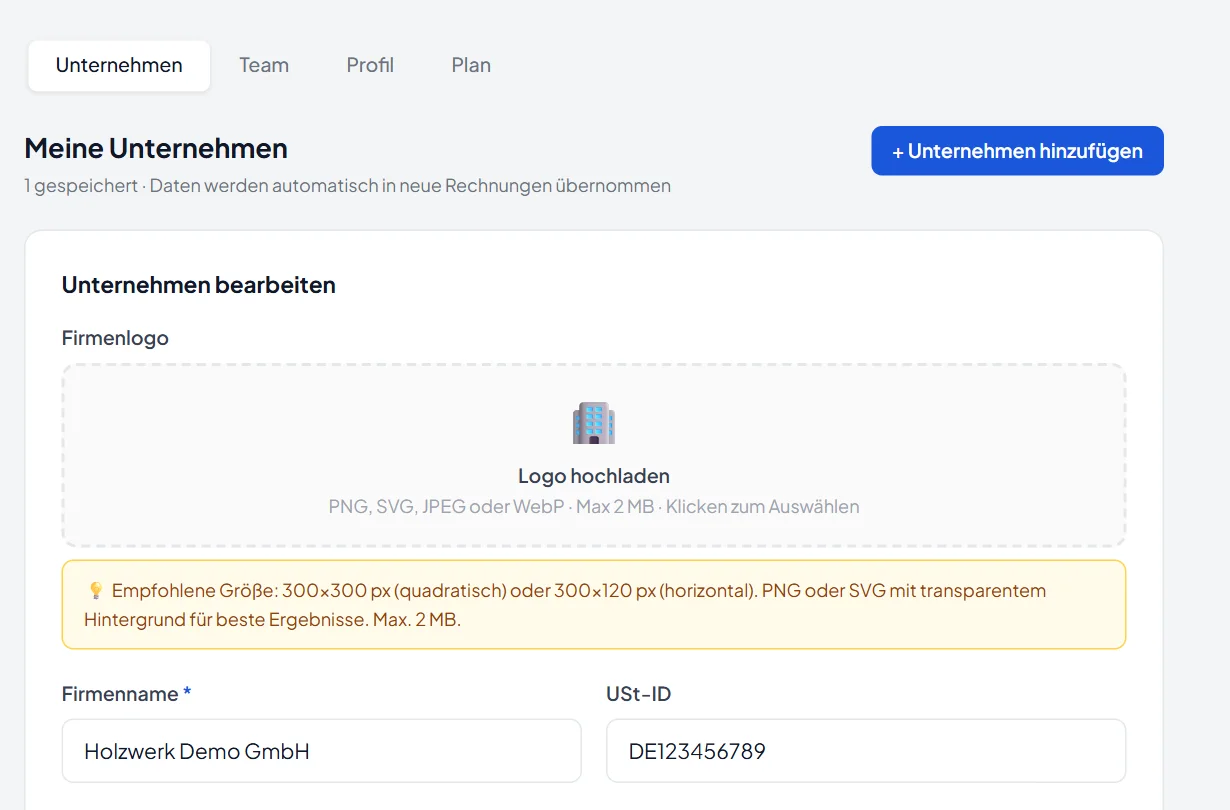Click the PNG, SVG, JPEG oder WebP file format hint

[x=594, y=507]
